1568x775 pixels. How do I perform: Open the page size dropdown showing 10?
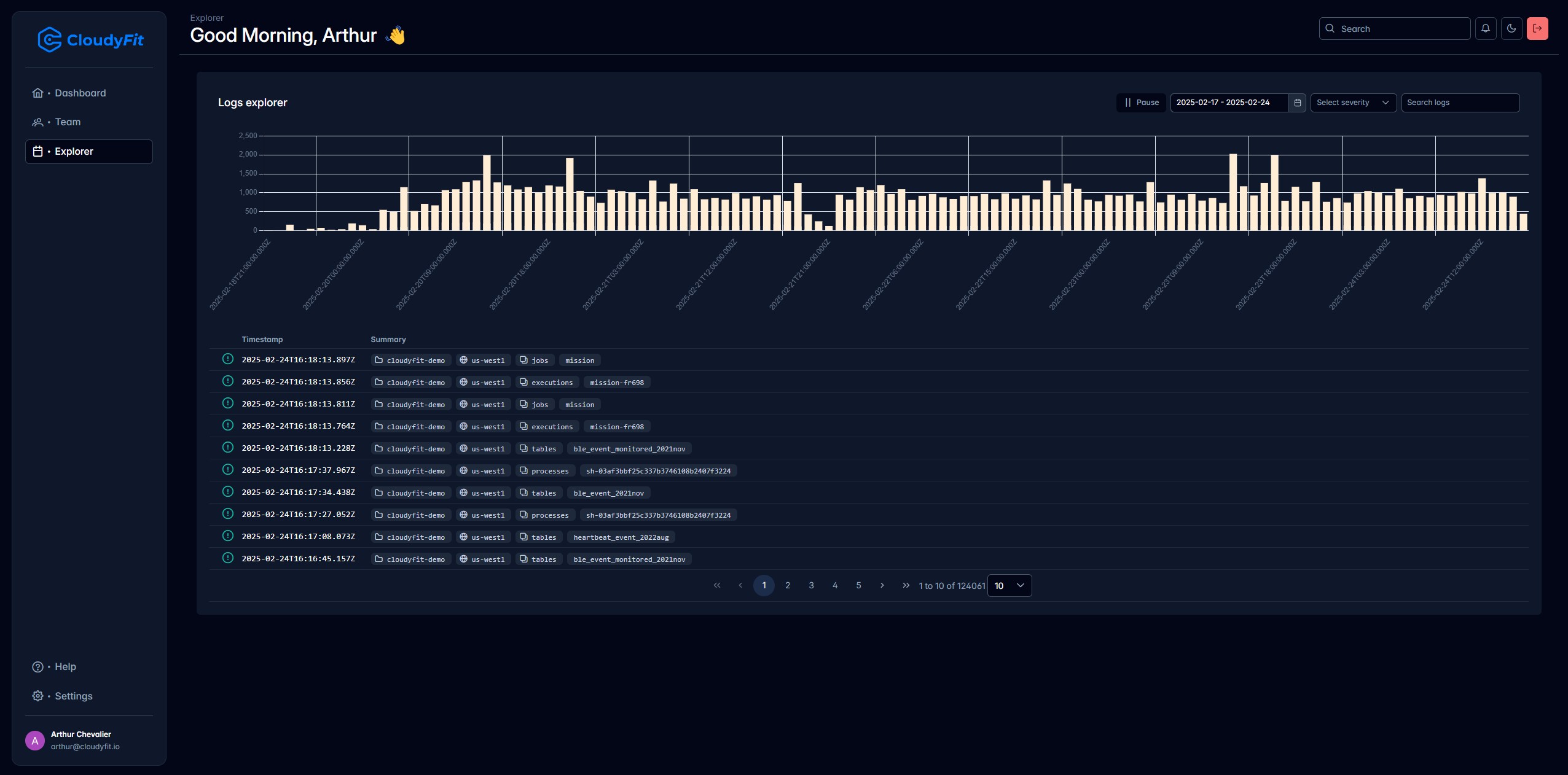[1008, 585]
